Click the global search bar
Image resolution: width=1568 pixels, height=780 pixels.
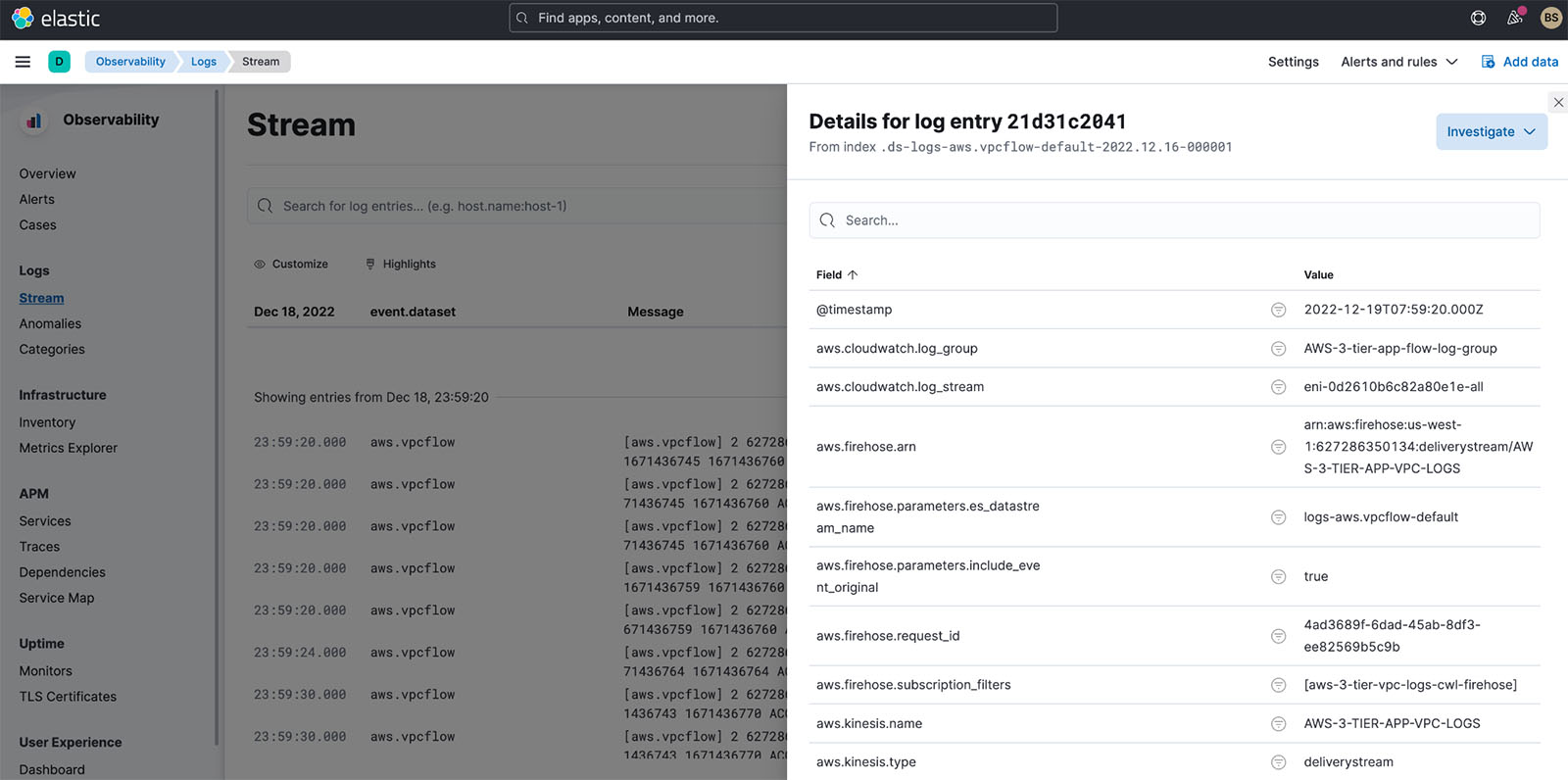click(783, 18)
